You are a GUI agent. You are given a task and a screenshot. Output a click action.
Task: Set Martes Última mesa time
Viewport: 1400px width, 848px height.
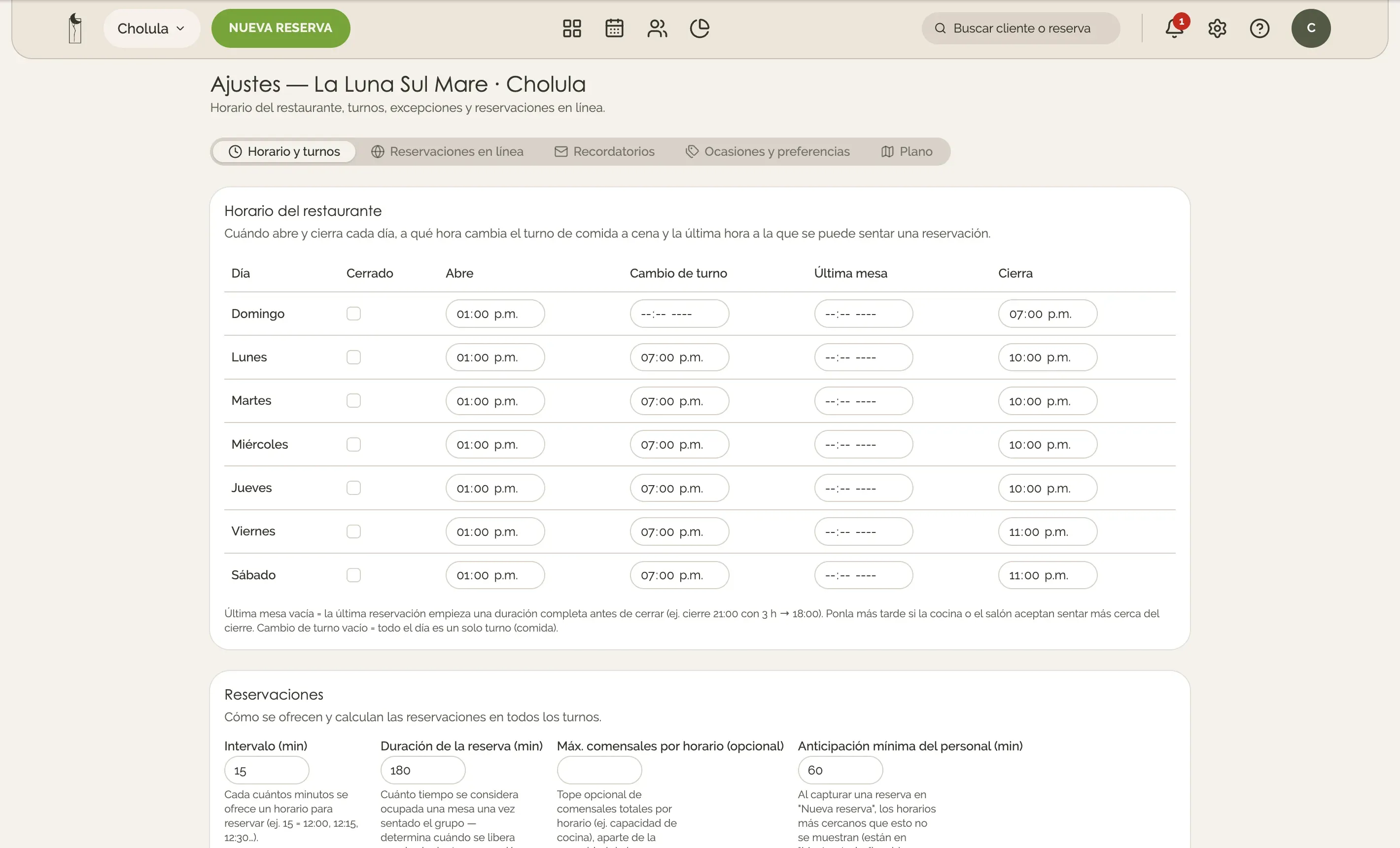[864, 401]
